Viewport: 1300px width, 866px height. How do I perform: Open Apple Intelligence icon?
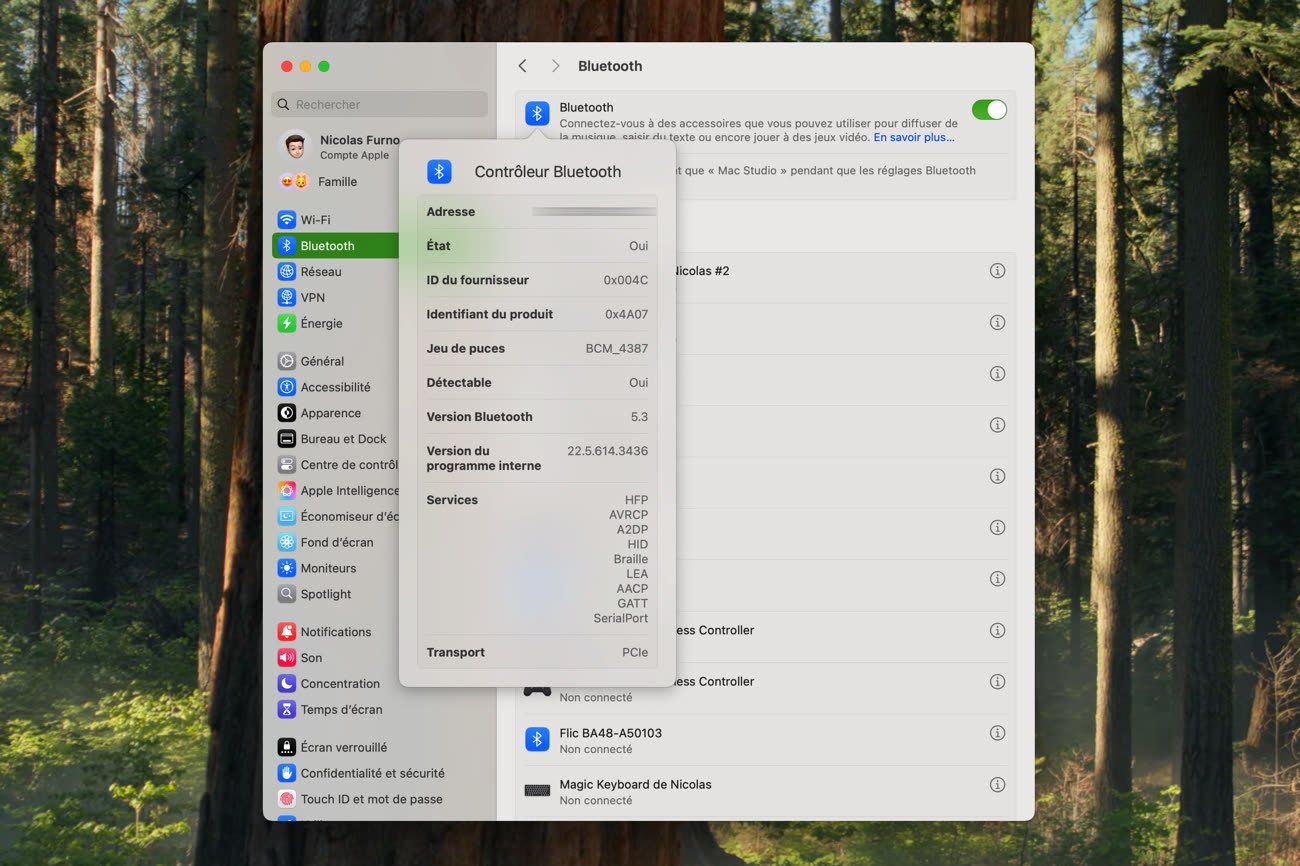tap(287, 491)
